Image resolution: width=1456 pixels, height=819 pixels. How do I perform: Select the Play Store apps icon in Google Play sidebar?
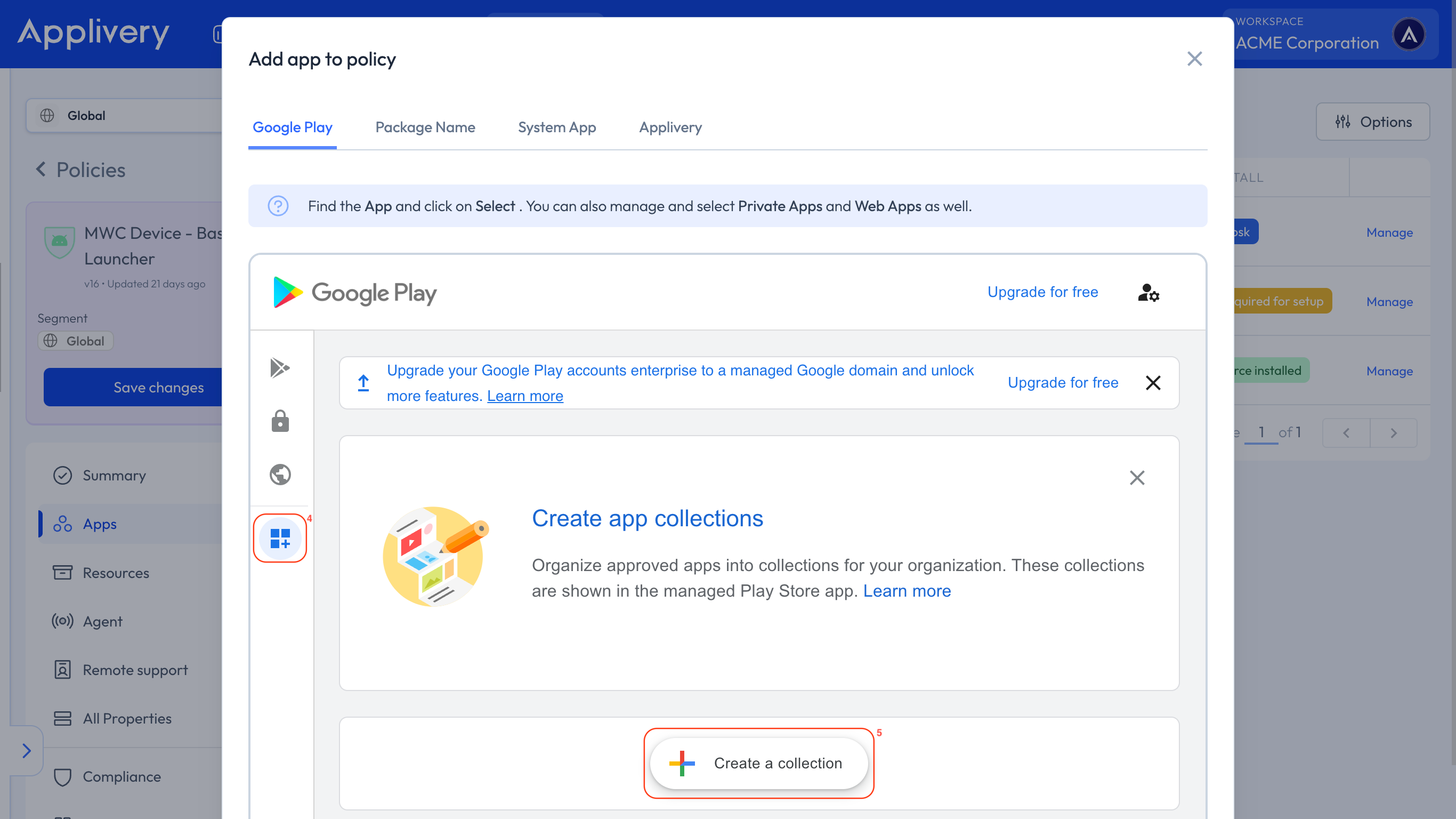coord(280,368)
